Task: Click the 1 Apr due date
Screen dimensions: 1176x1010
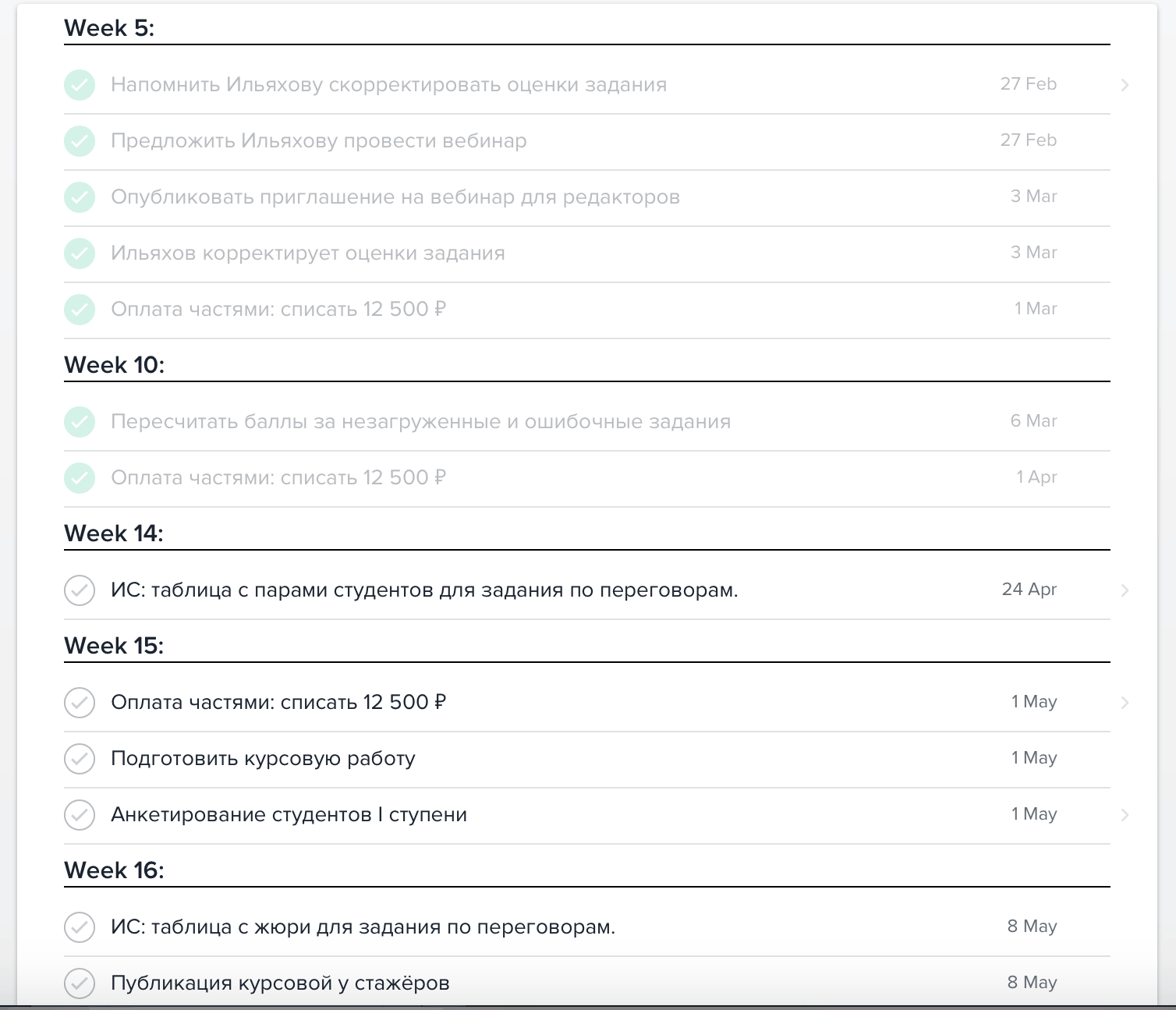Action: click(x=1036, y=477)
